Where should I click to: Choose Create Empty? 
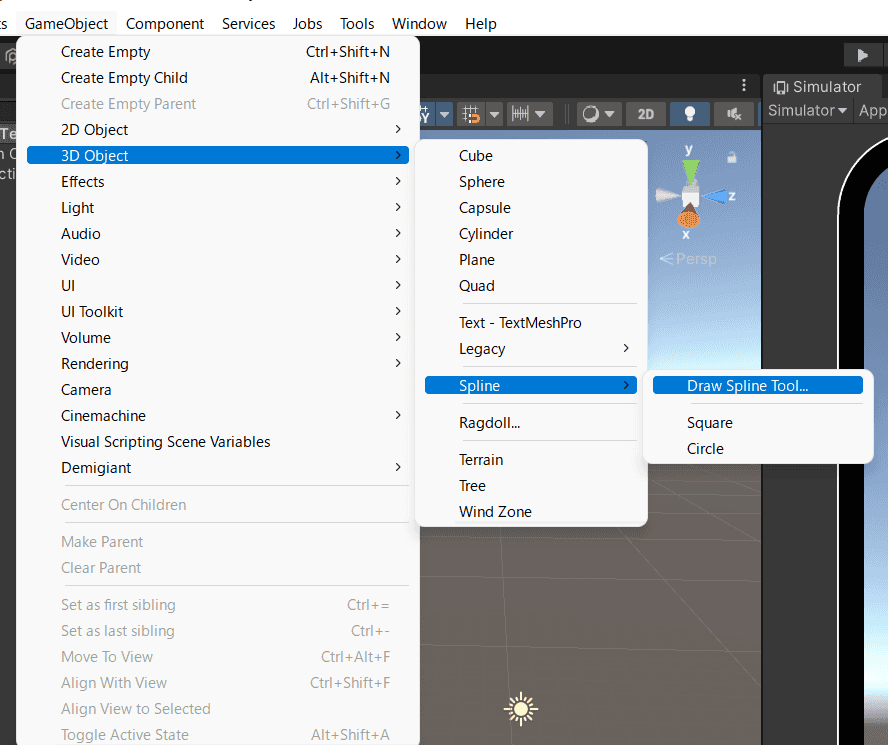point(218,52)
